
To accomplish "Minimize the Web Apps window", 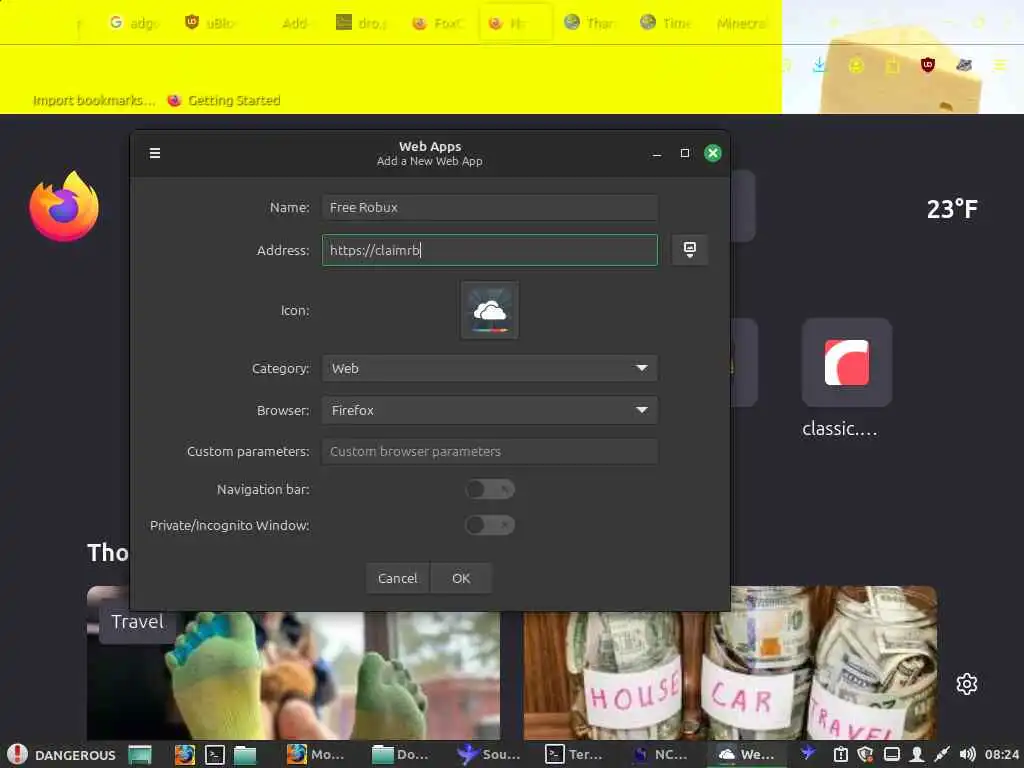I will [657, 153].
